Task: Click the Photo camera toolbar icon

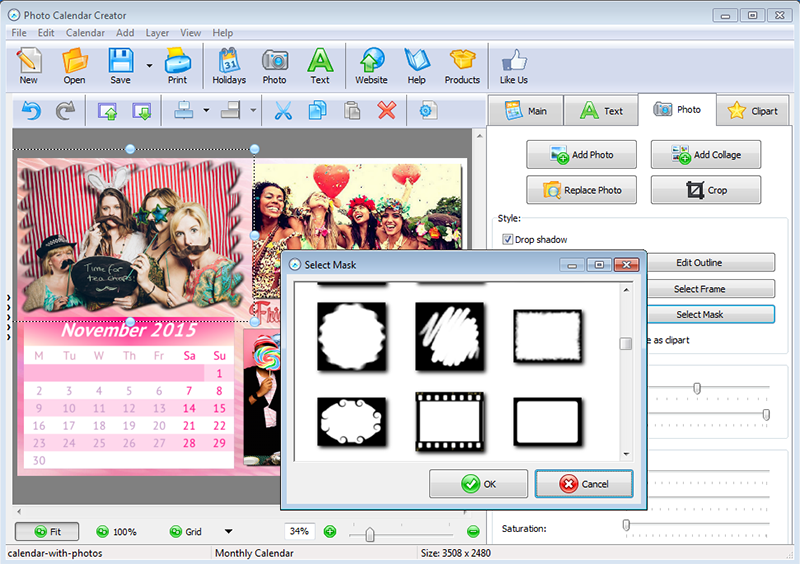Action: 274,66
